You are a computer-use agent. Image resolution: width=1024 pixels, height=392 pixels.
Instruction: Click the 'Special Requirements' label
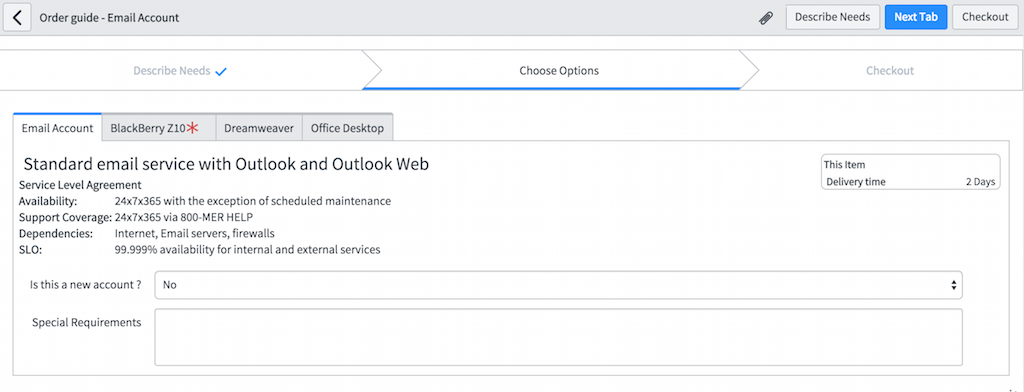pyautogui.click(x=87, y=322)
